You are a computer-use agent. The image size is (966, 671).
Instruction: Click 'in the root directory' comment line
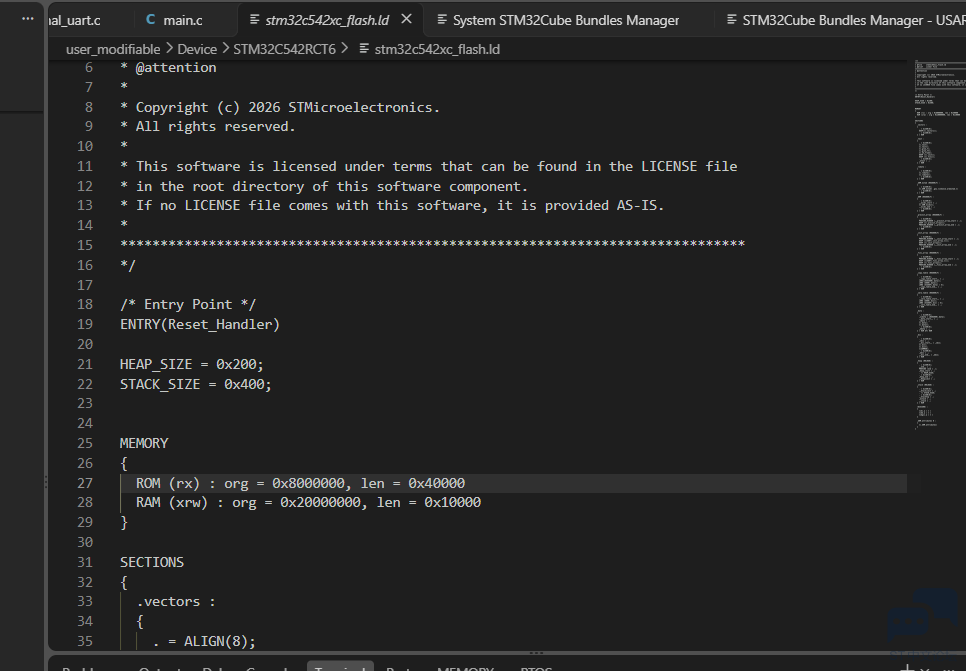point(323,186)
